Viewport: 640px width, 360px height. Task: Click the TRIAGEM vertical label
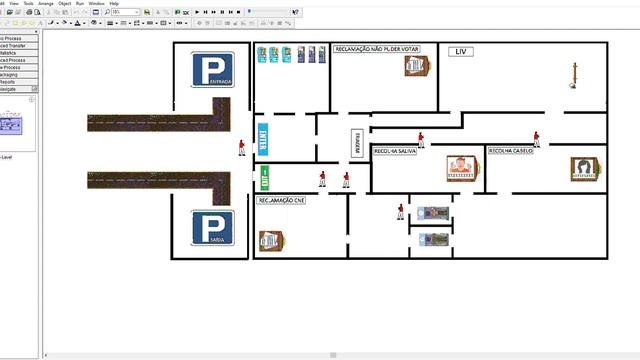(357, 143)
